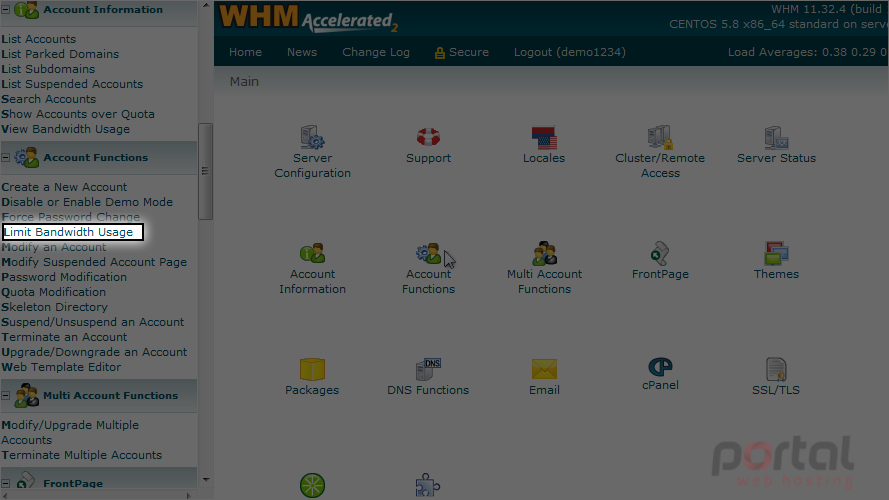Image resolution: width=889 pixels, height=500 pixels.
Task: Click the sidebar scroll down arrow
Action: [205, 480]
